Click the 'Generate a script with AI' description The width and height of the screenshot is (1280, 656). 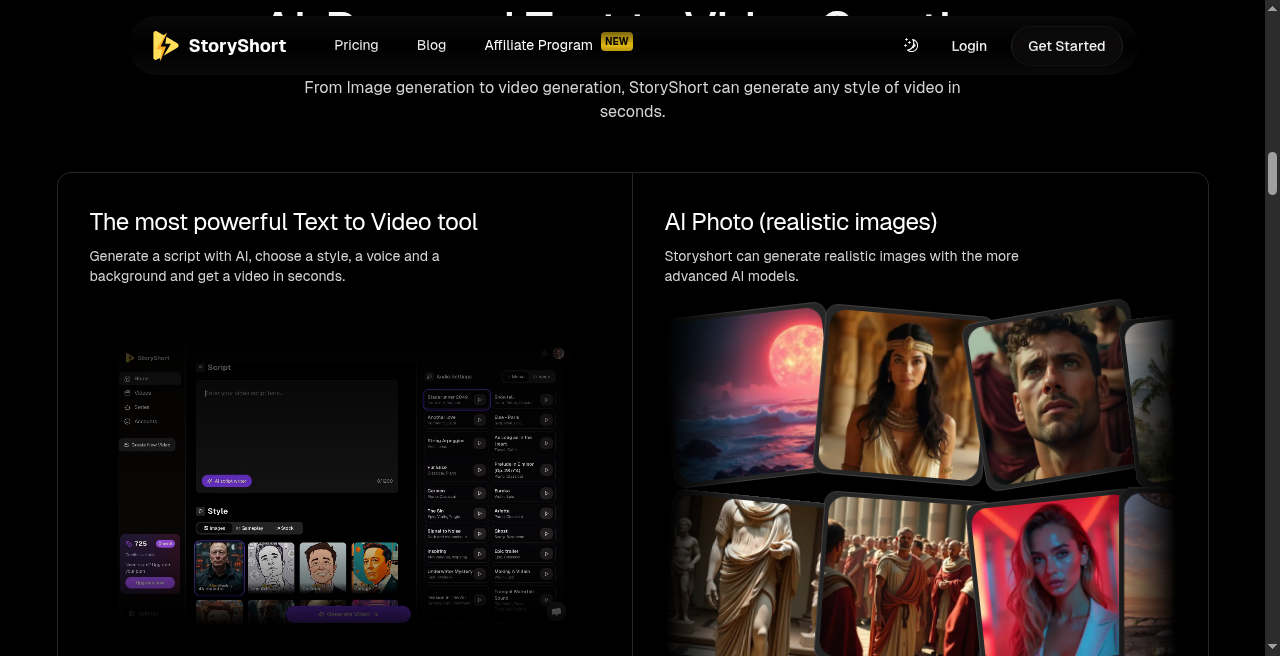(x=265, y=266)
